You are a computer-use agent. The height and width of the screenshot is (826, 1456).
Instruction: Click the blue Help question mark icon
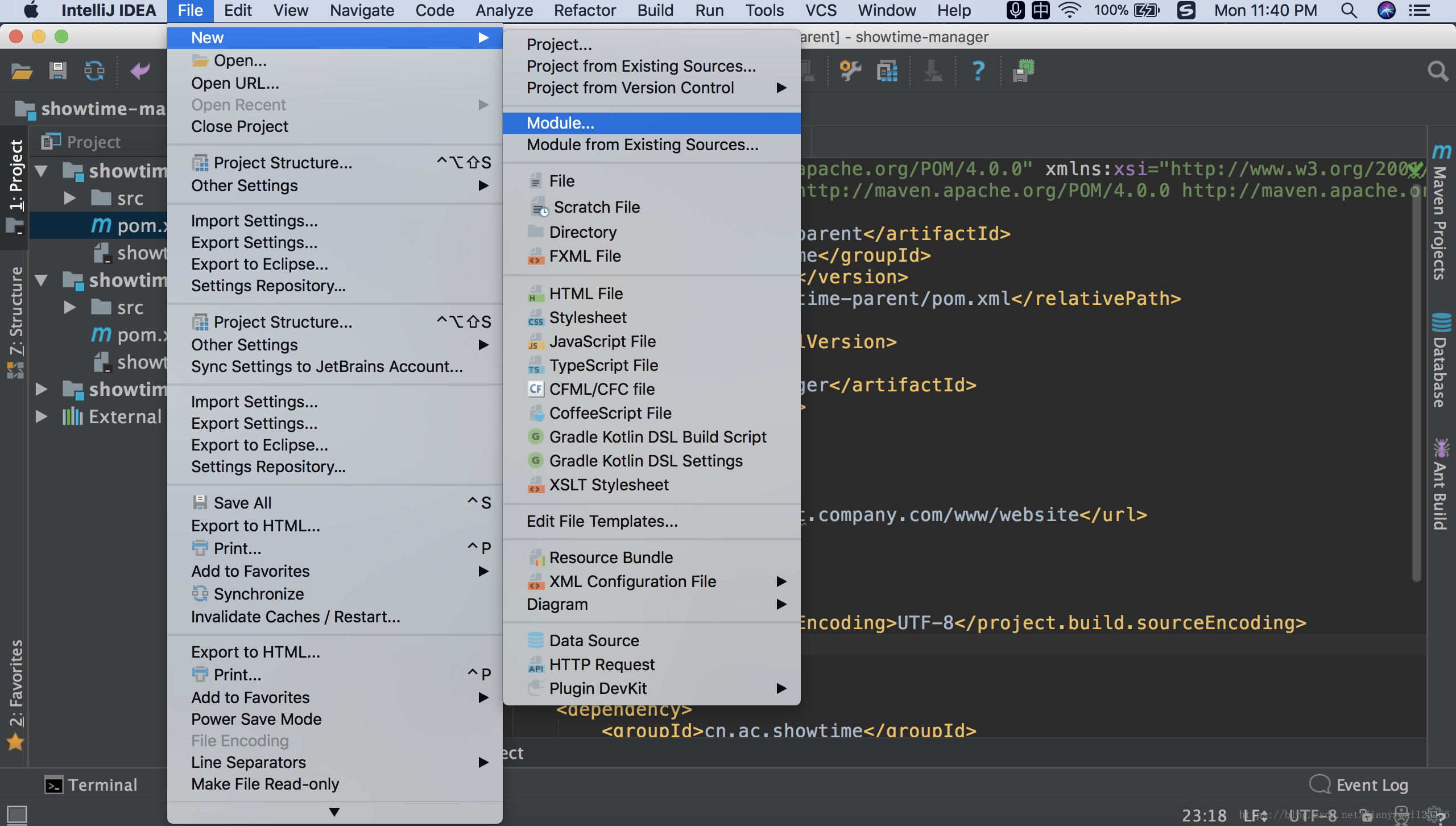978,71
